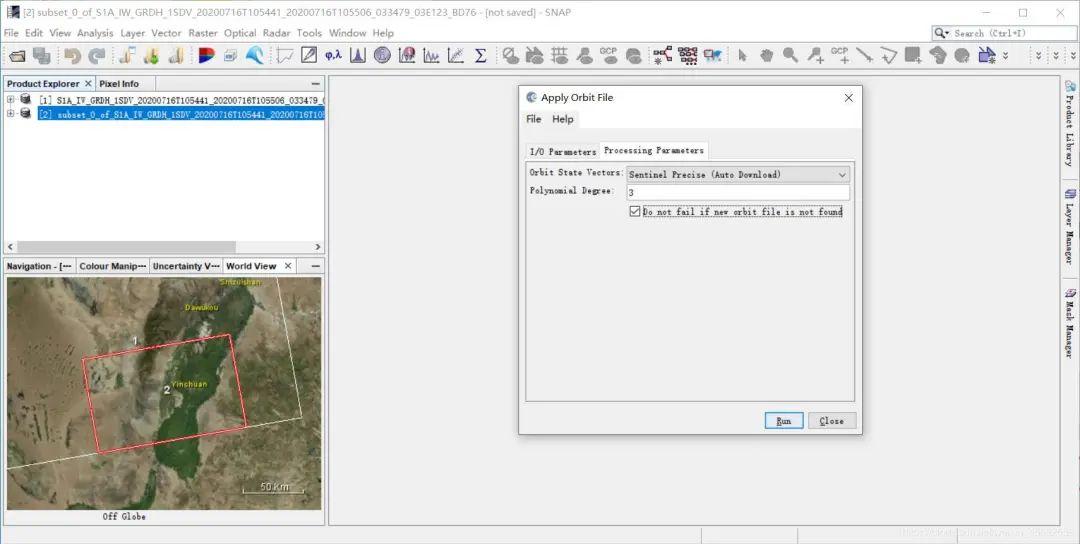Click the Polynomial Degree input field
Image resolution: width=1080 pixels, height=544 pixels.
point(737,192)
